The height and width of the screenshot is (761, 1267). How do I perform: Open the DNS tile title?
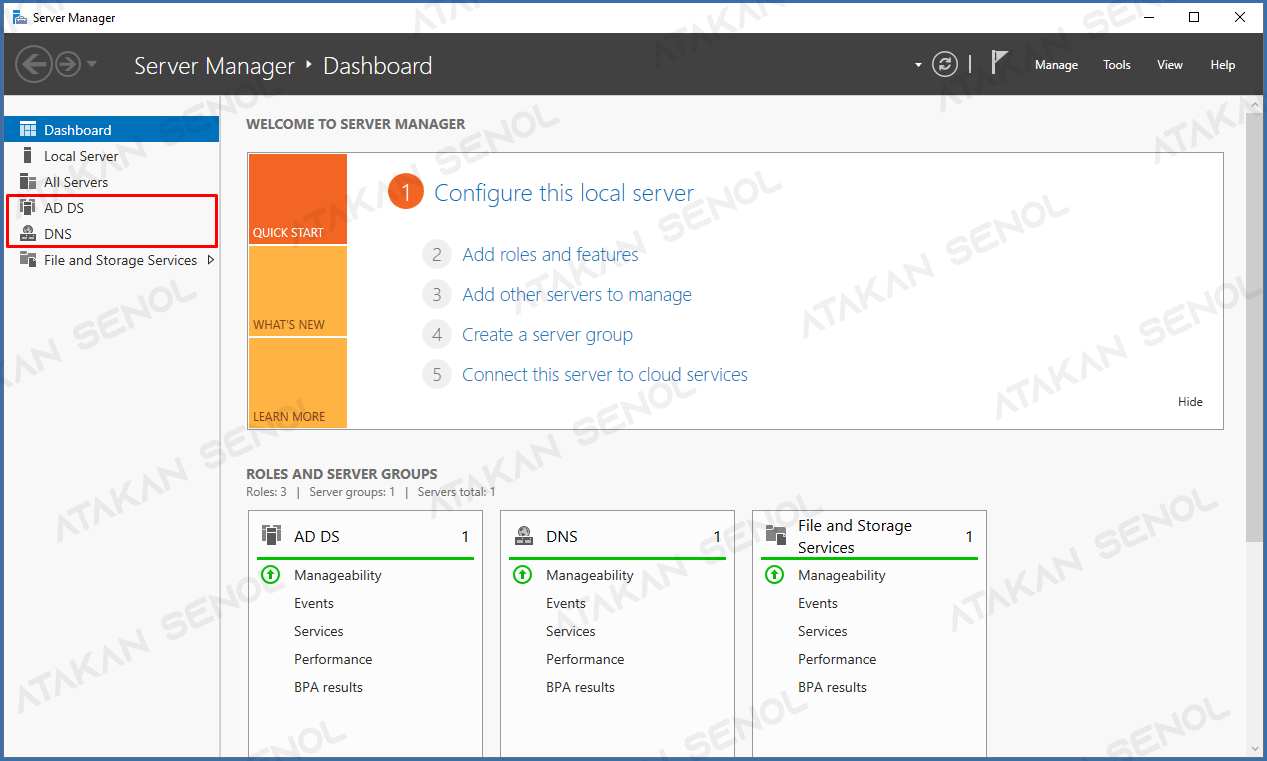click(x=562, y=537)
